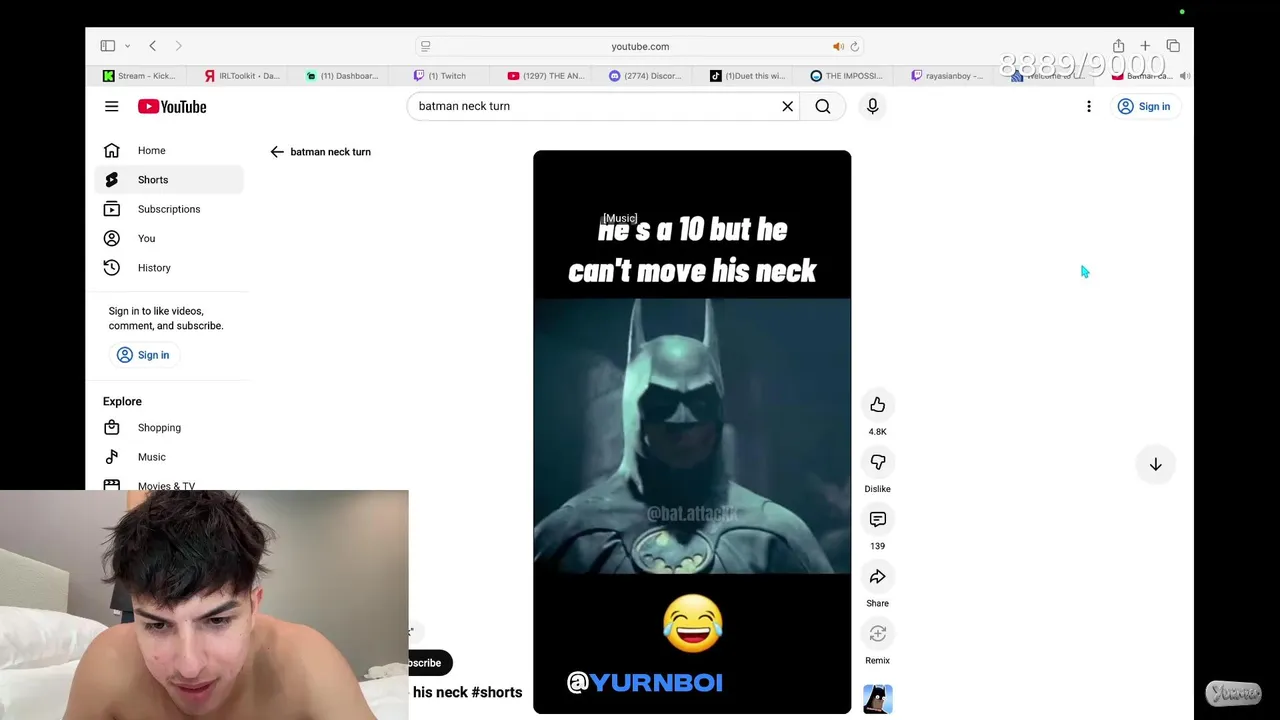Open Music under Explore
The image size is (1280, 720).
click(x=169, y=457)
